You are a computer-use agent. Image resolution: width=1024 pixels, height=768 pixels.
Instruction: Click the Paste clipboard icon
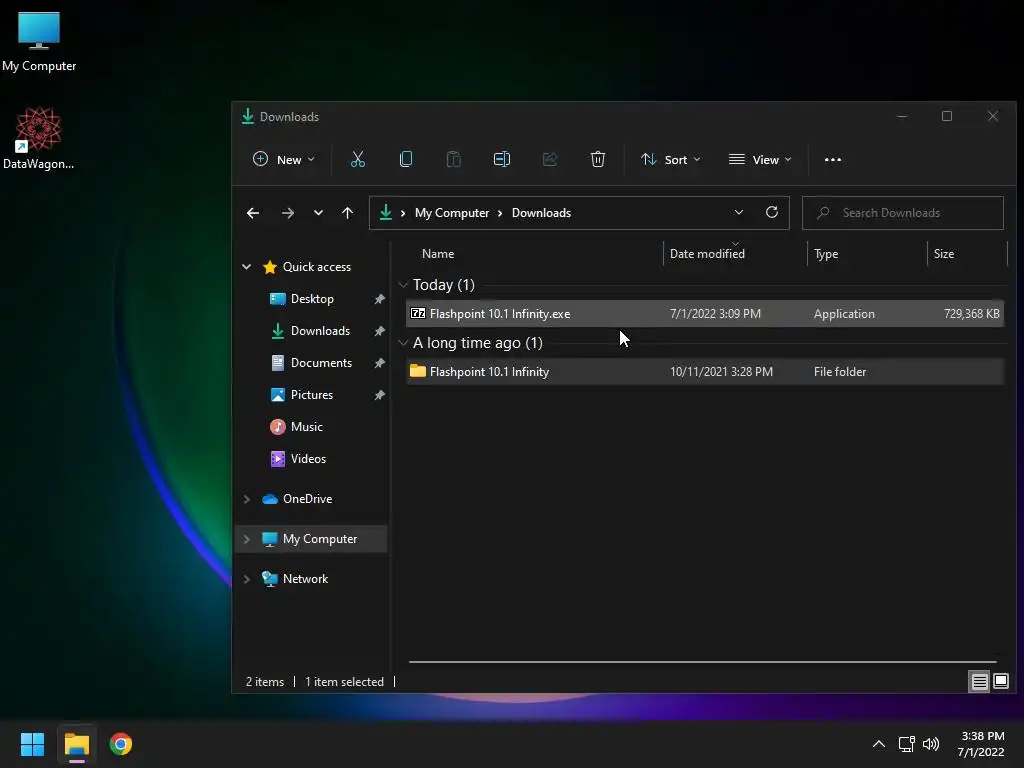[453, 159]
